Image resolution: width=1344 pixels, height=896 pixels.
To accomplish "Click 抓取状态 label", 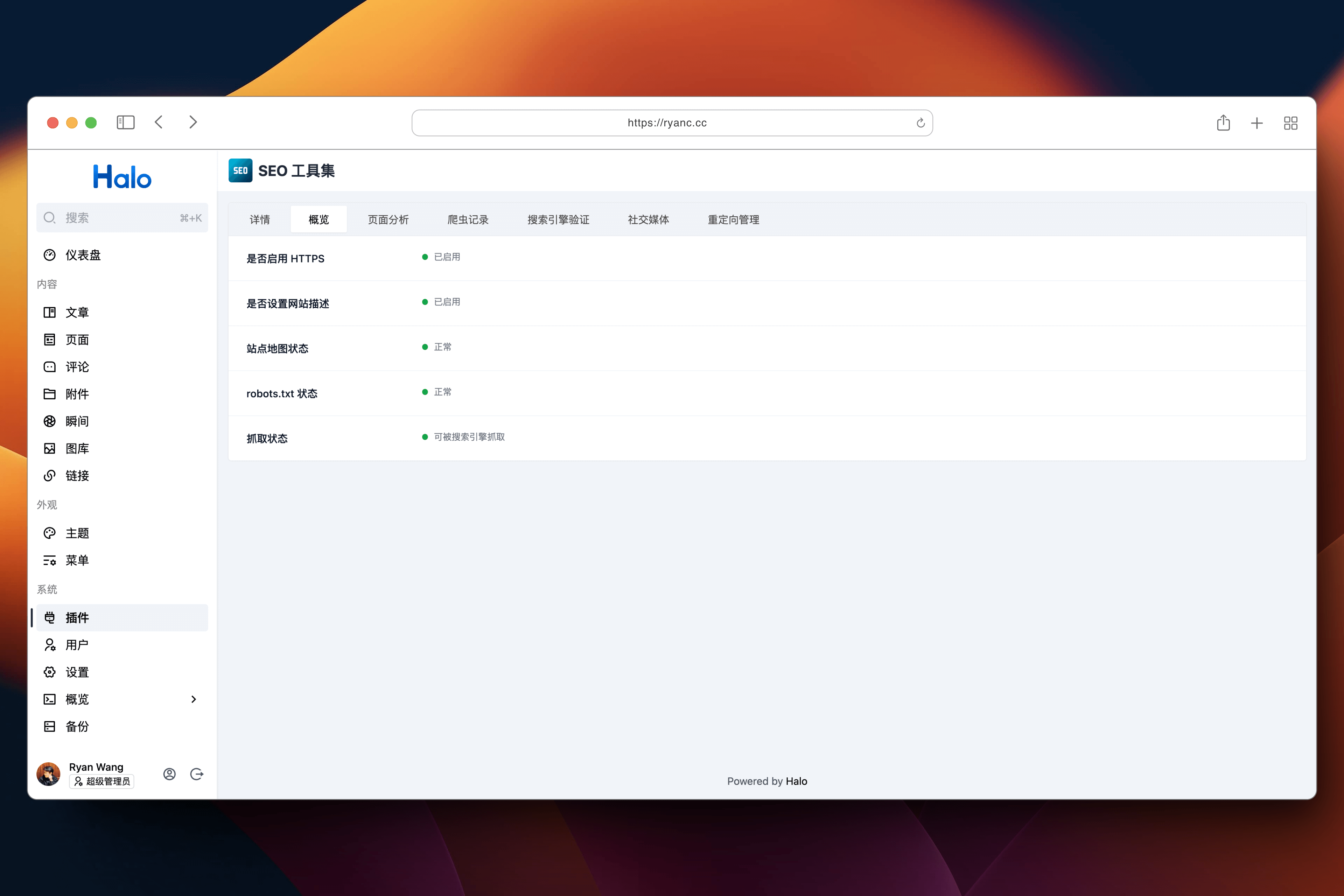I will pyautogui.click(x=267, y=438).
